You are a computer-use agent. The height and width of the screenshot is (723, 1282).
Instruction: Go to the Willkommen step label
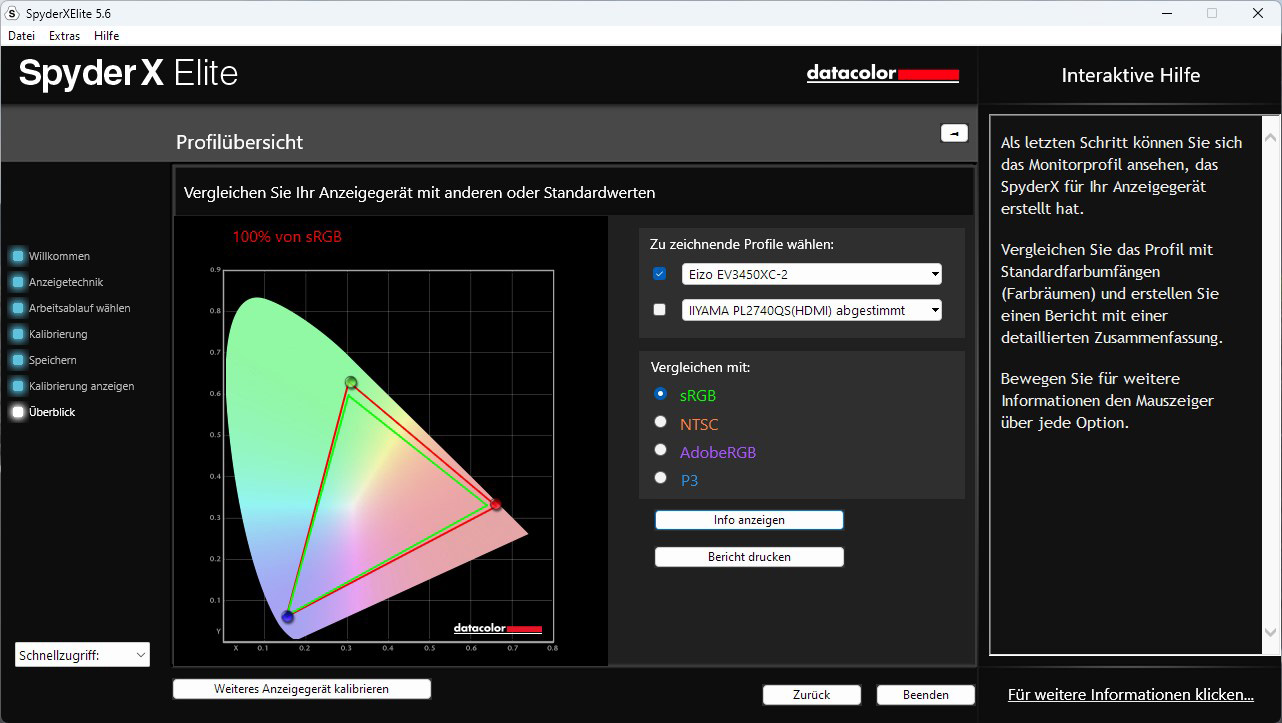tap(59, 256)
